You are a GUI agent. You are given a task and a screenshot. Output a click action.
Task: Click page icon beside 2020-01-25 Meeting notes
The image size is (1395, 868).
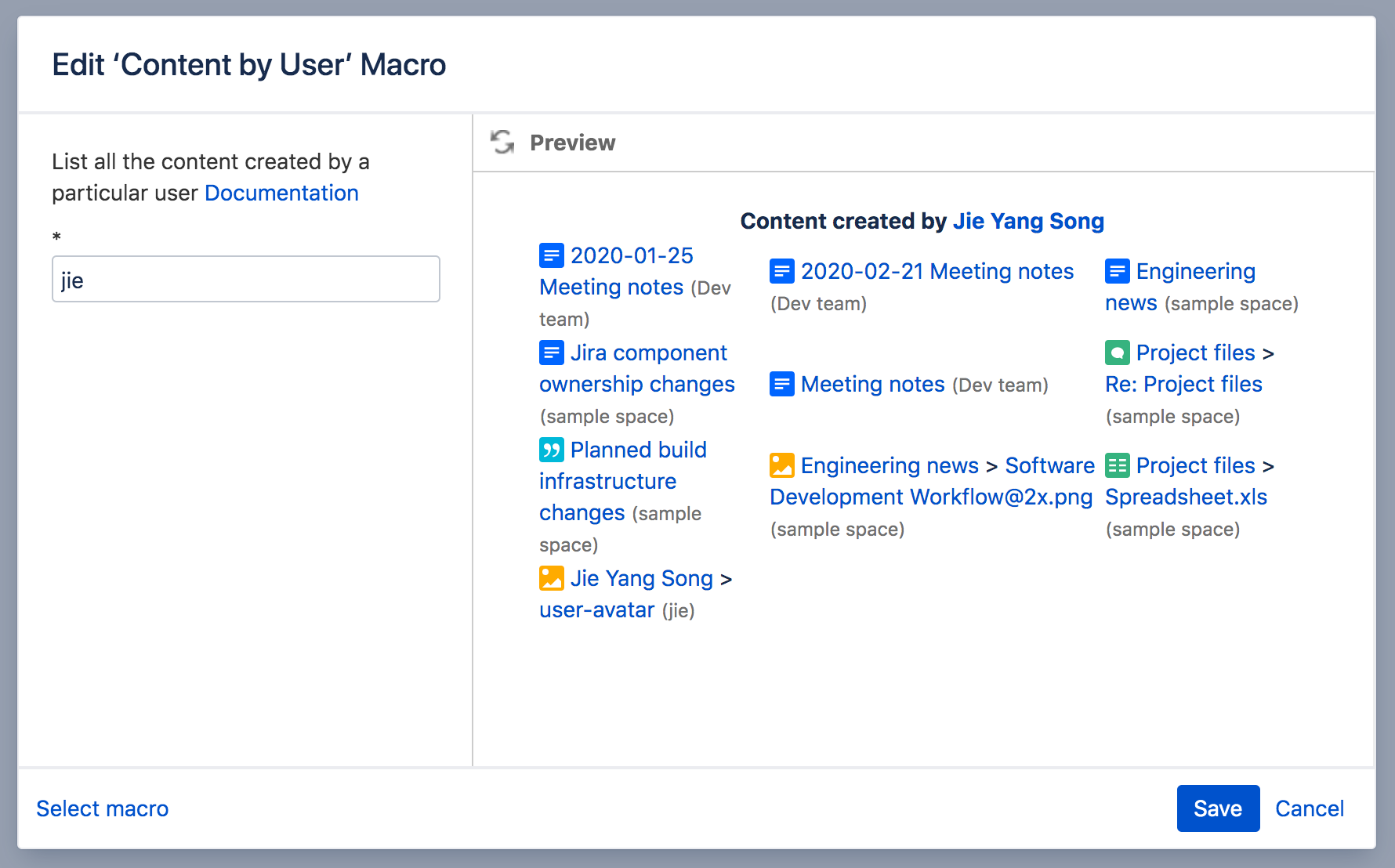(x=551, y=255)
